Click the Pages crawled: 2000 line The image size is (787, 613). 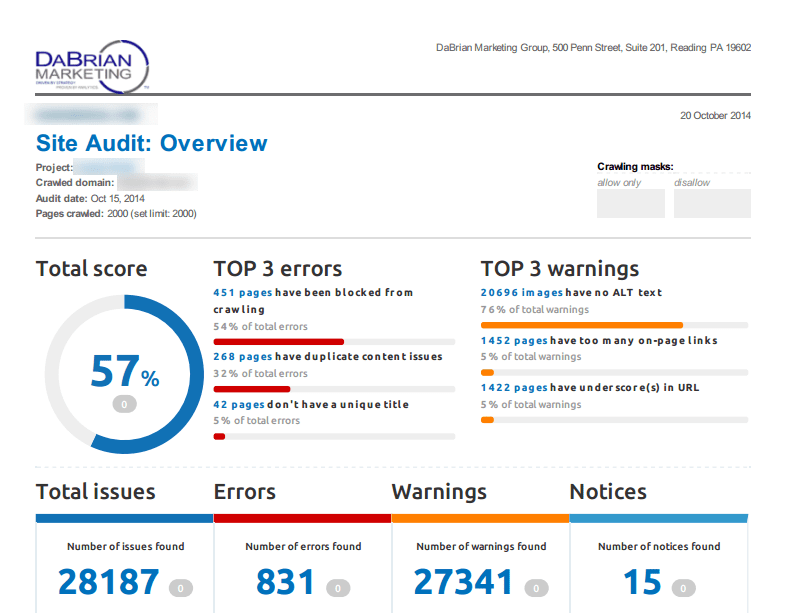116,213
